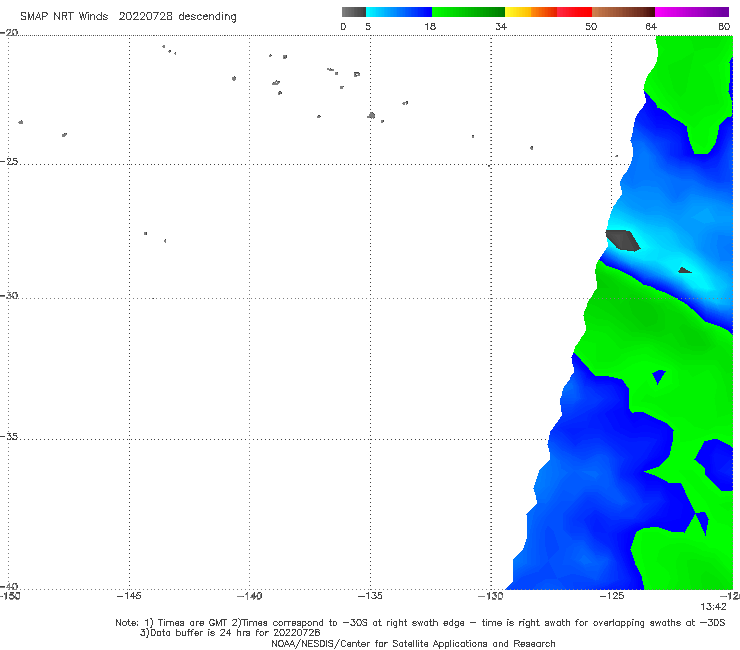740x650 pixels.
Task: Click the 'SMAP NRT Winds 20220728 descending' title
Action: click(128, 17)
